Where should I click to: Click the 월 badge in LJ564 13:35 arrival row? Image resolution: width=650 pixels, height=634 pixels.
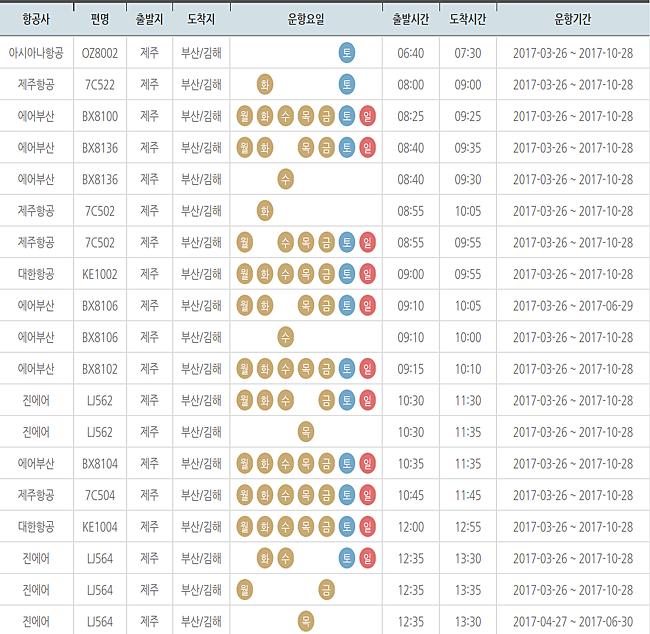[245, 590]
